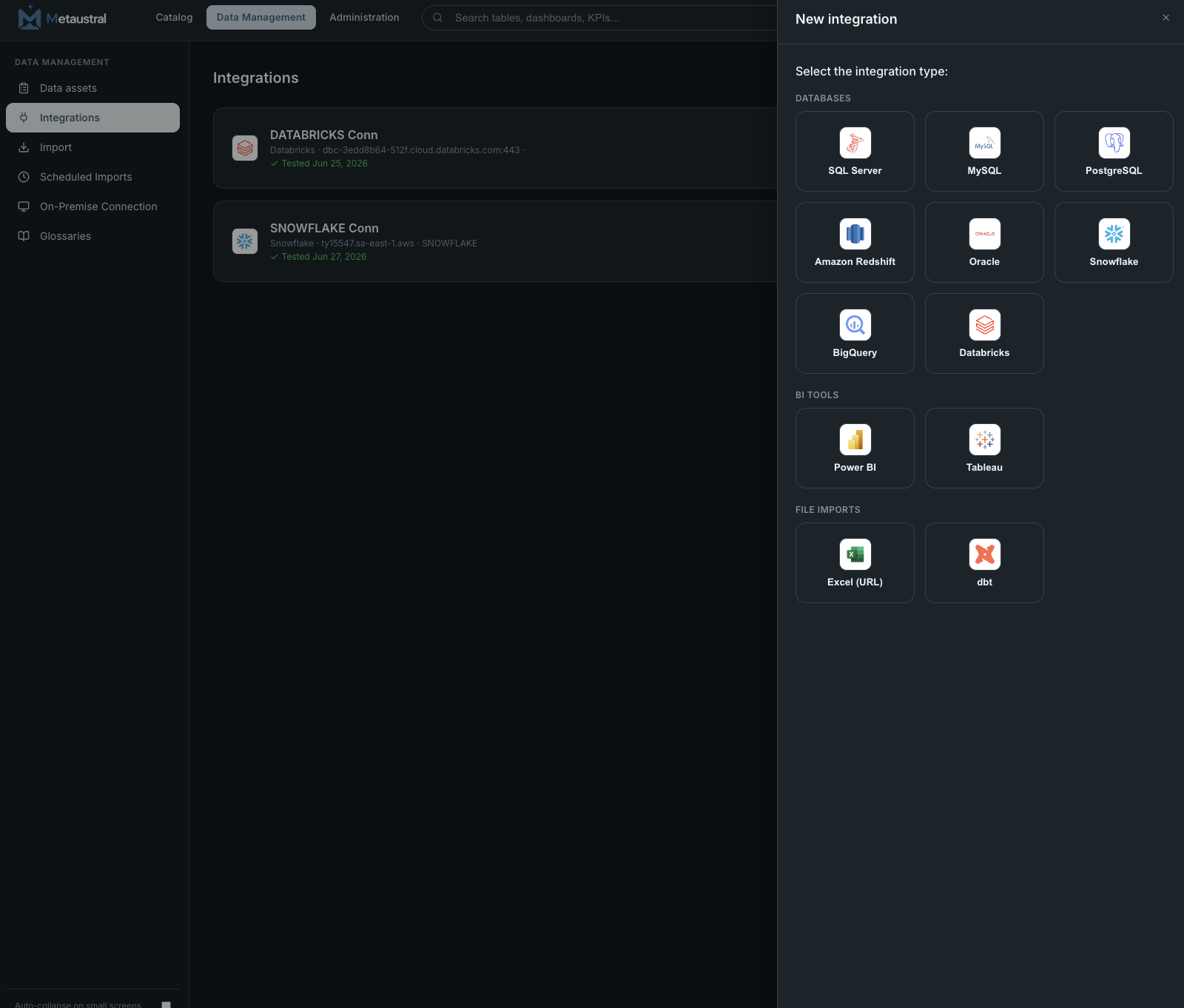Open the Glossaries sidebar item
The width and height of the screenshot is (1184, 1008).
(92, 236)
